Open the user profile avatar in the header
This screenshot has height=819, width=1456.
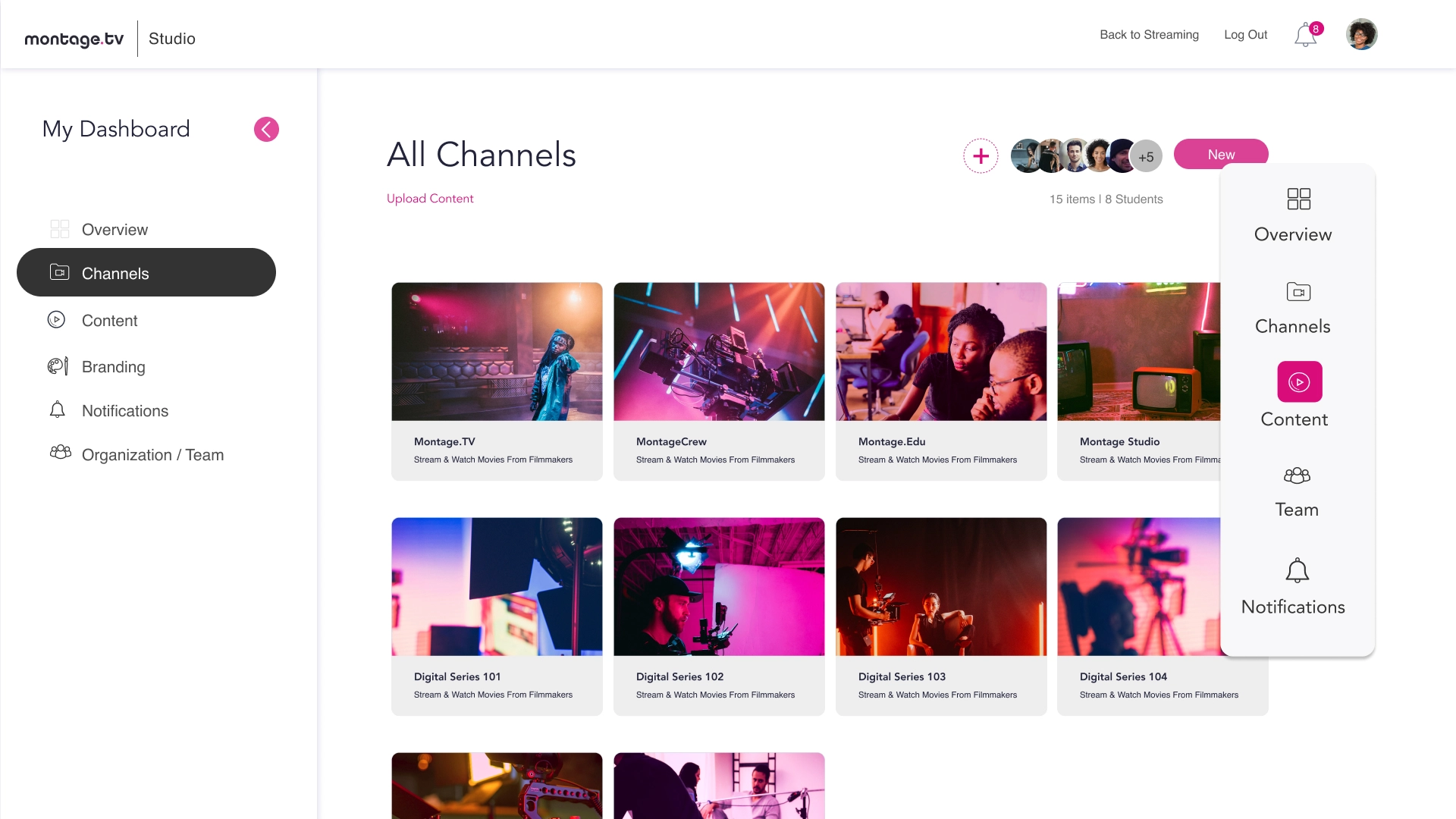pos(1361,34)
